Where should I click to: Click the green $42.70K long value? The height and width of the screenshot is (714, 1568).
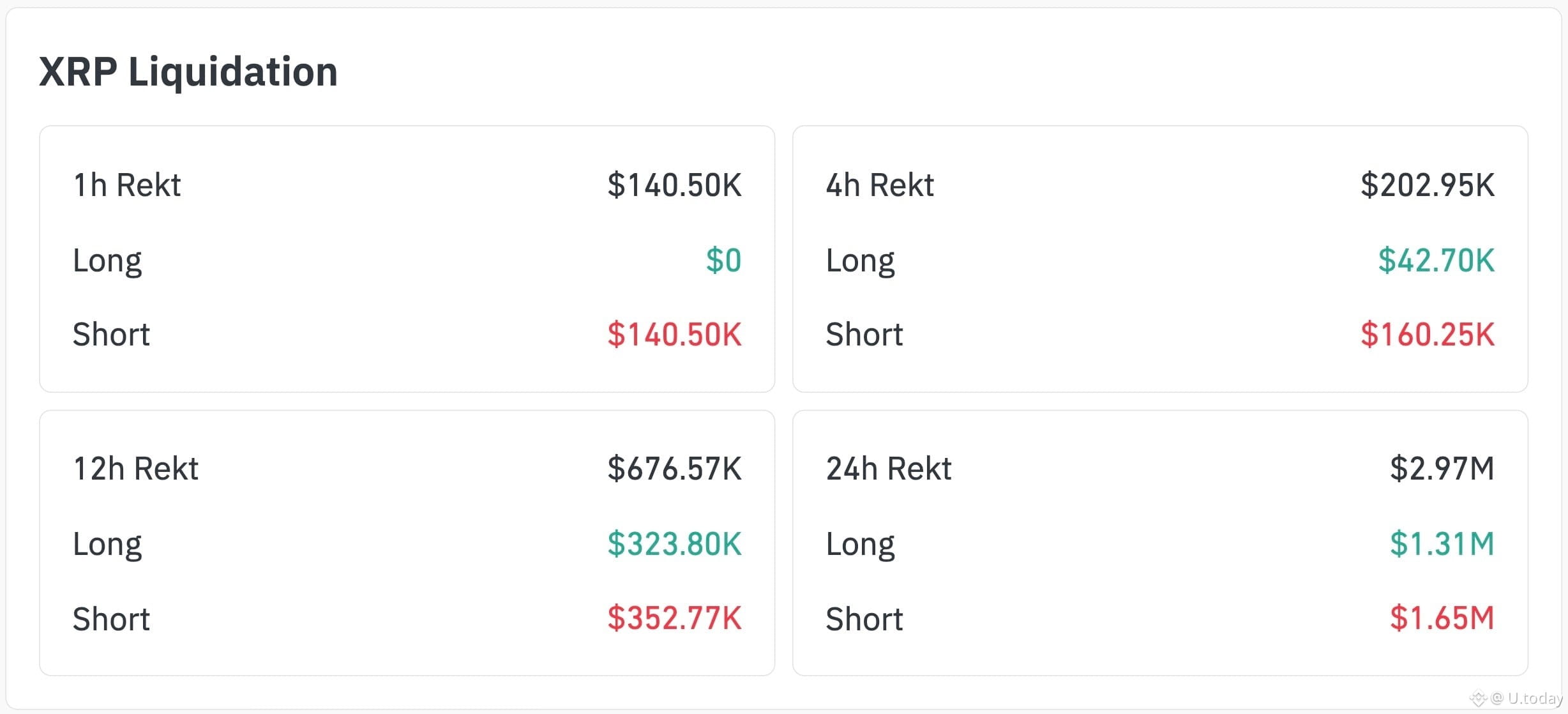click(1436, 261)
